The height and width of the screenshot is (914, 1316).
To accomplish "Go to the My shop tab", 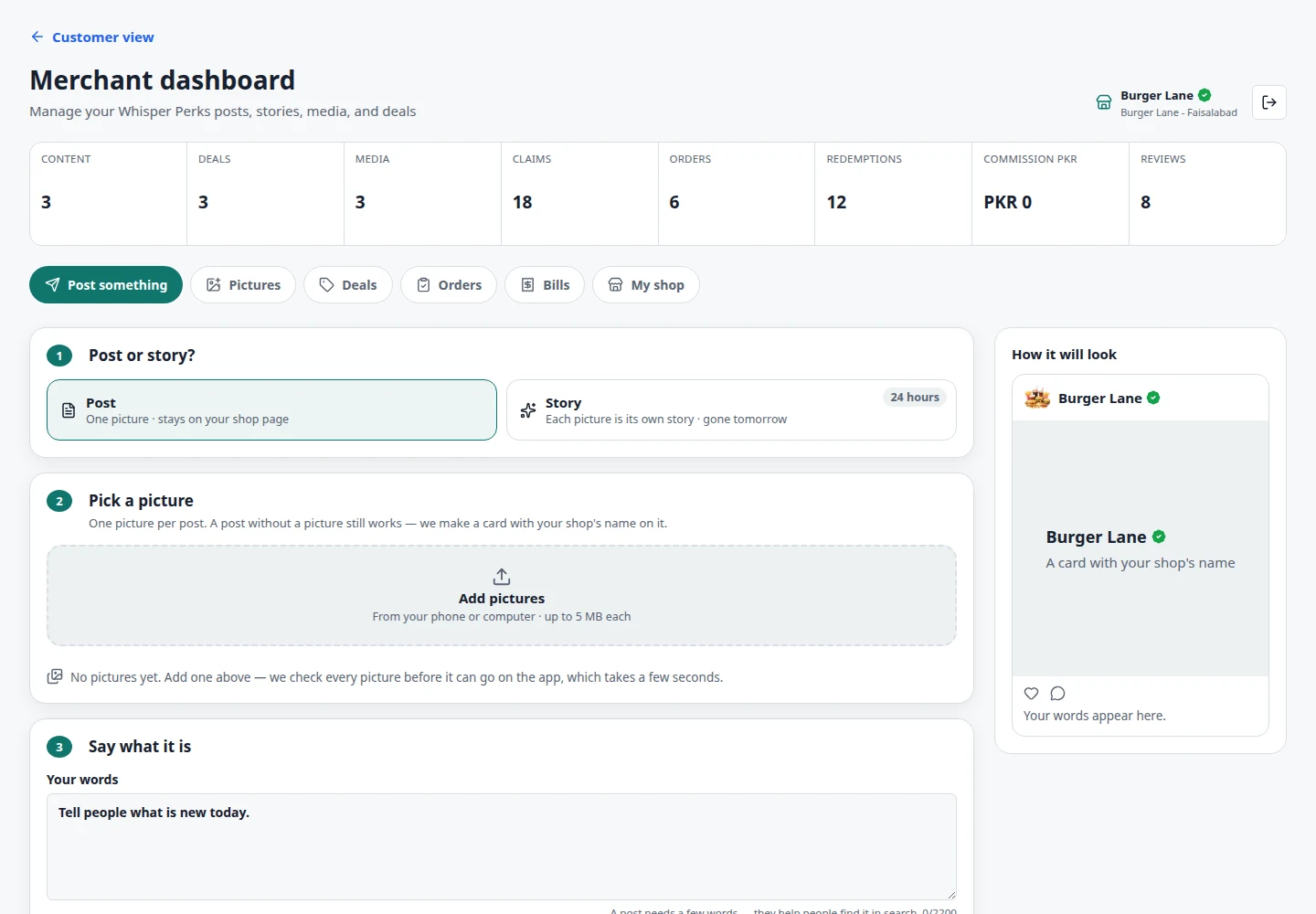I will (x=646, y=285).
